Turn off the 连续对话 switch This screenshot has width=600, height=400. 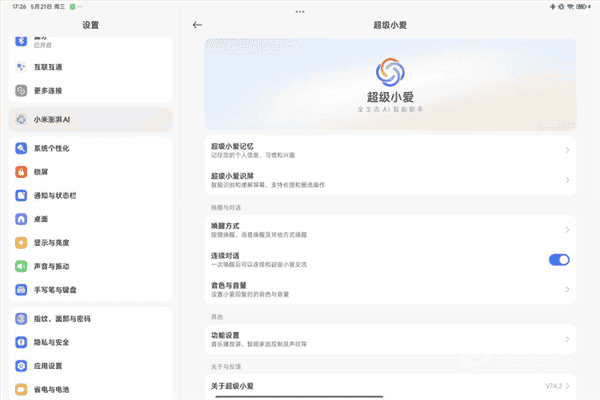coord(559,260)
